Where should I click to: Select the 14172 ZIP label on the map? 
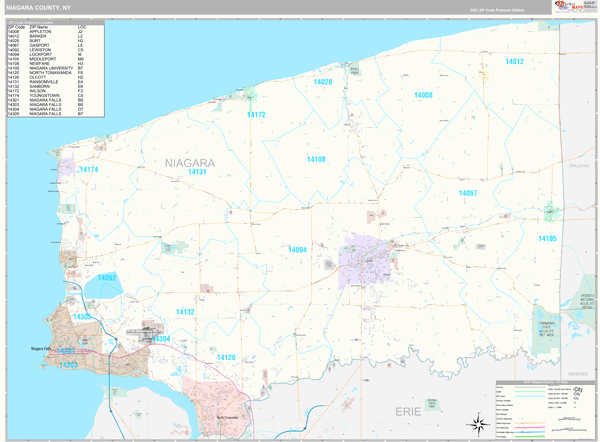256,115
